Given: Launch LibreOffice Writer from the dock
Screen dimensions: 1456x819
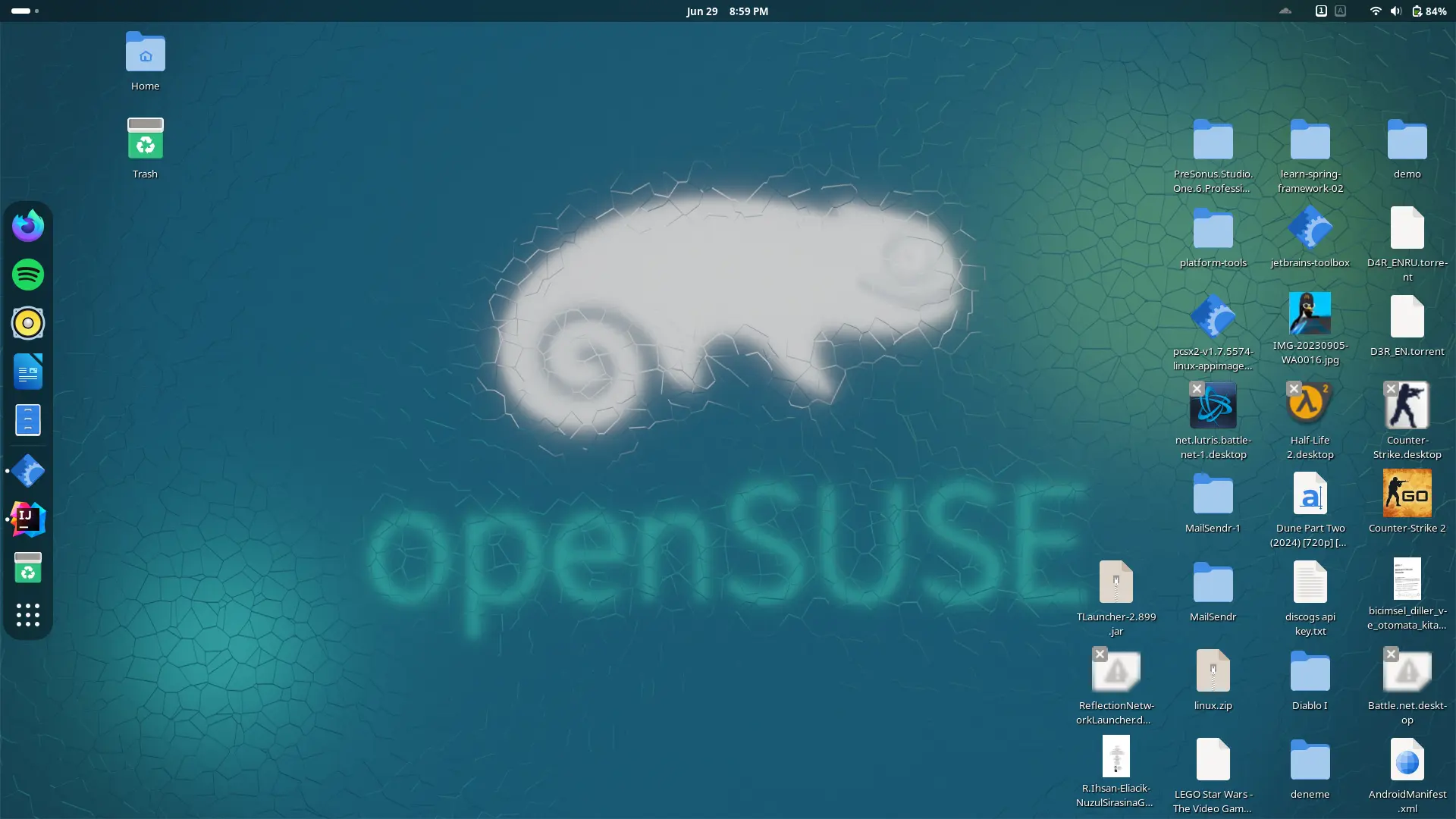Looking at the screenshot, I should 28,372.
